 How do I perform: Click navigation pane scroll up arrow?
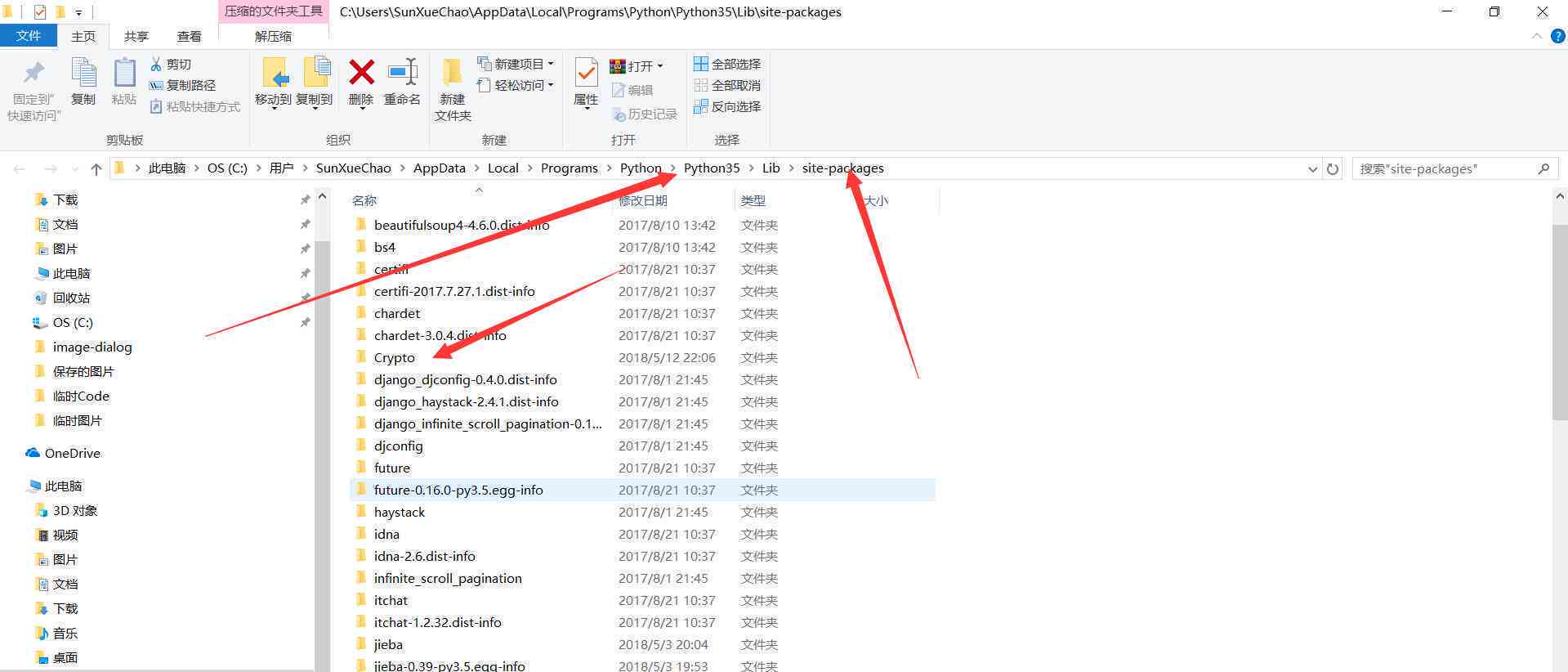coord(322,197)
